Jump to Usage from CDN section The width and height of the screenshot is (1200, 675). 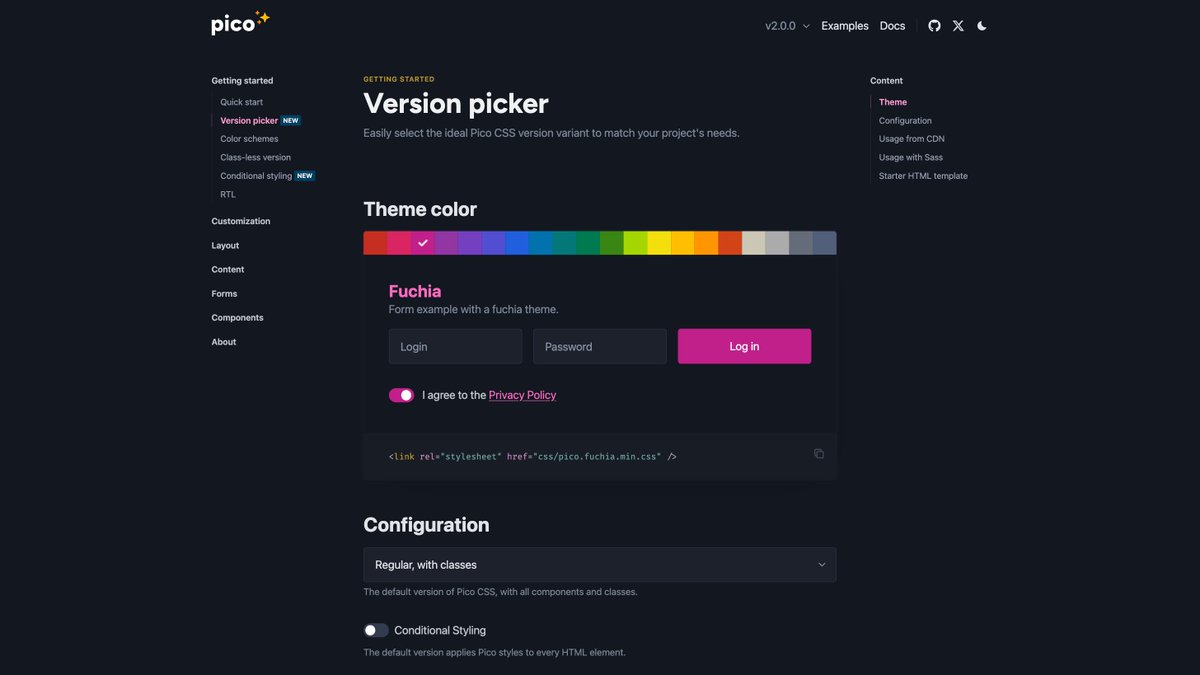(x=912, y=139)
